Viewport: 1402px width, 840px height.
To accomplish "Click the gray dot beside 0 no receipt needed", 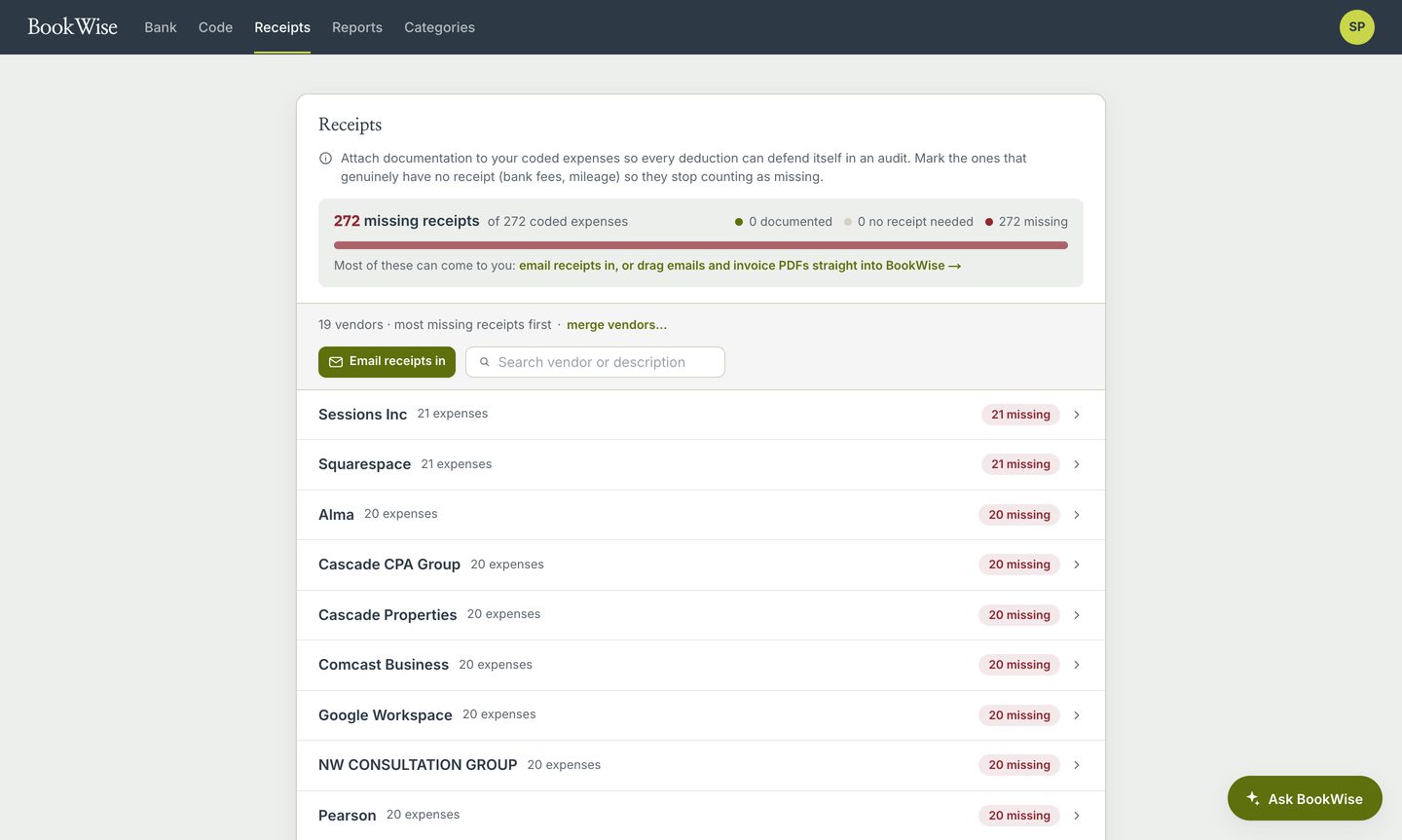I will pos(848,222).
